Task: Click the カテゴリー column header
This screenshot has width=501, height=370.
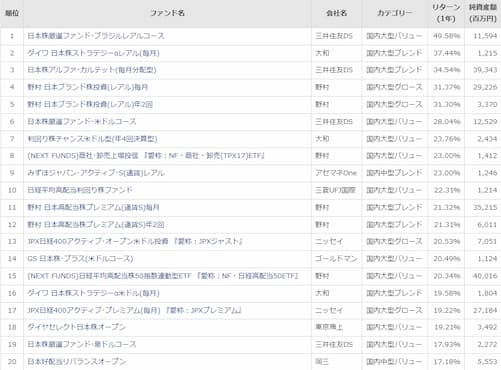Action: [395, 13]
